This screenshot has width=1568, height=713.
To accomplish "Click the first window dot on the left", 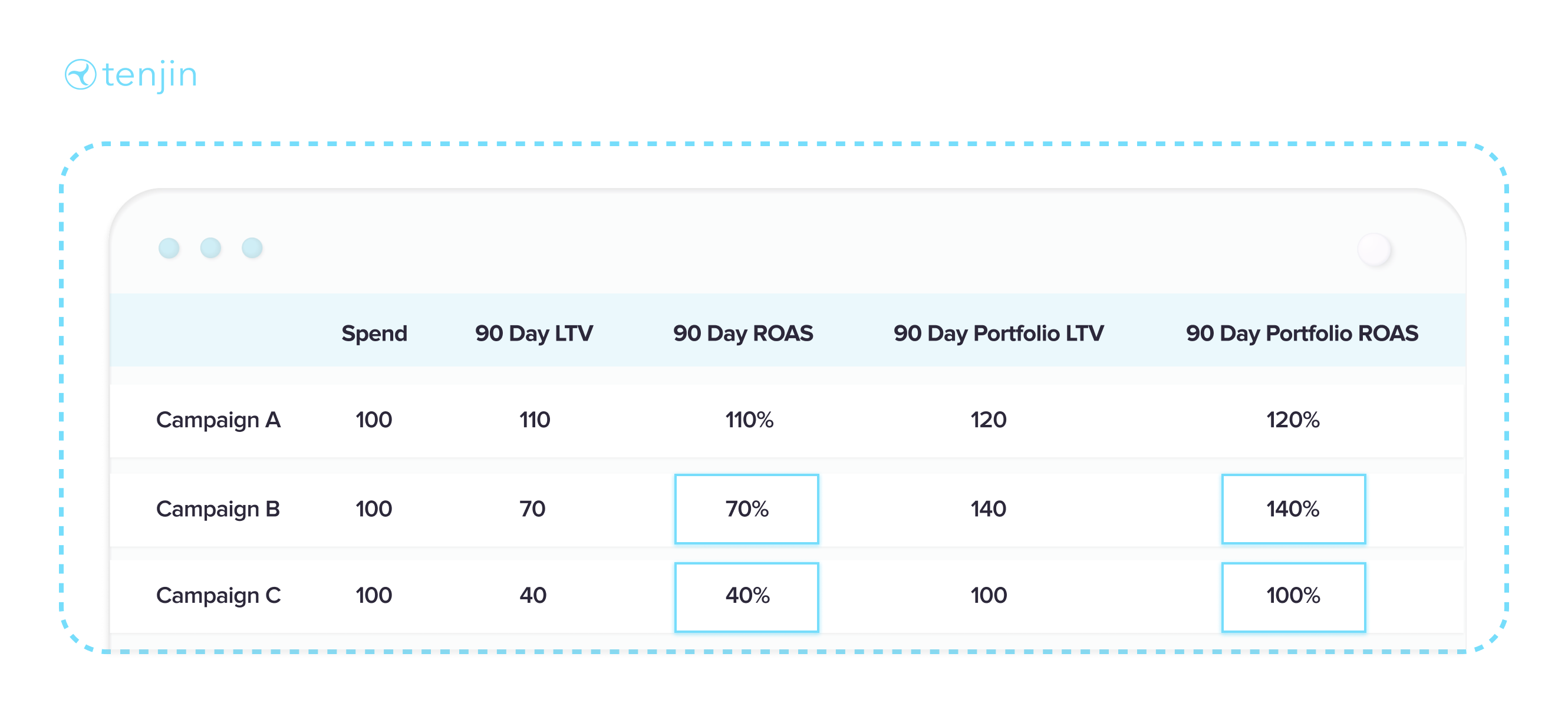I will 169,248.
